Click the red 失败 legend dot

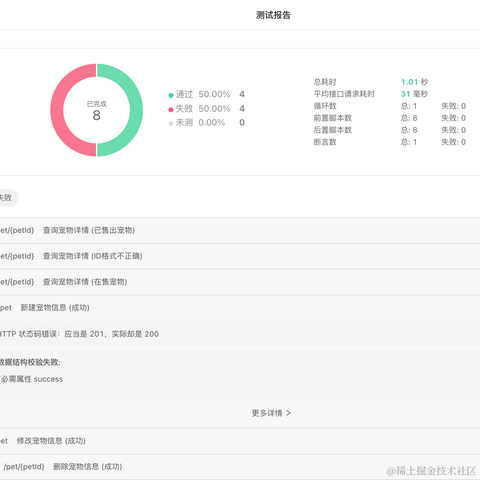tap(171, 110)
